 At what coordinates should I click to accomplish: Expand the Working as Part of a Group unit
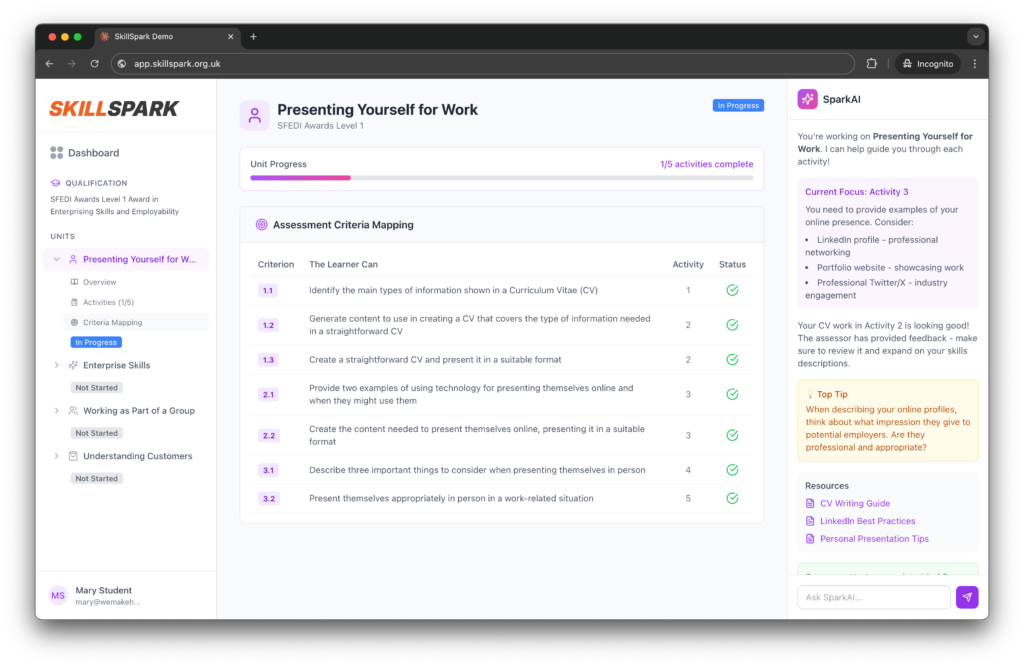click(56, 410)
